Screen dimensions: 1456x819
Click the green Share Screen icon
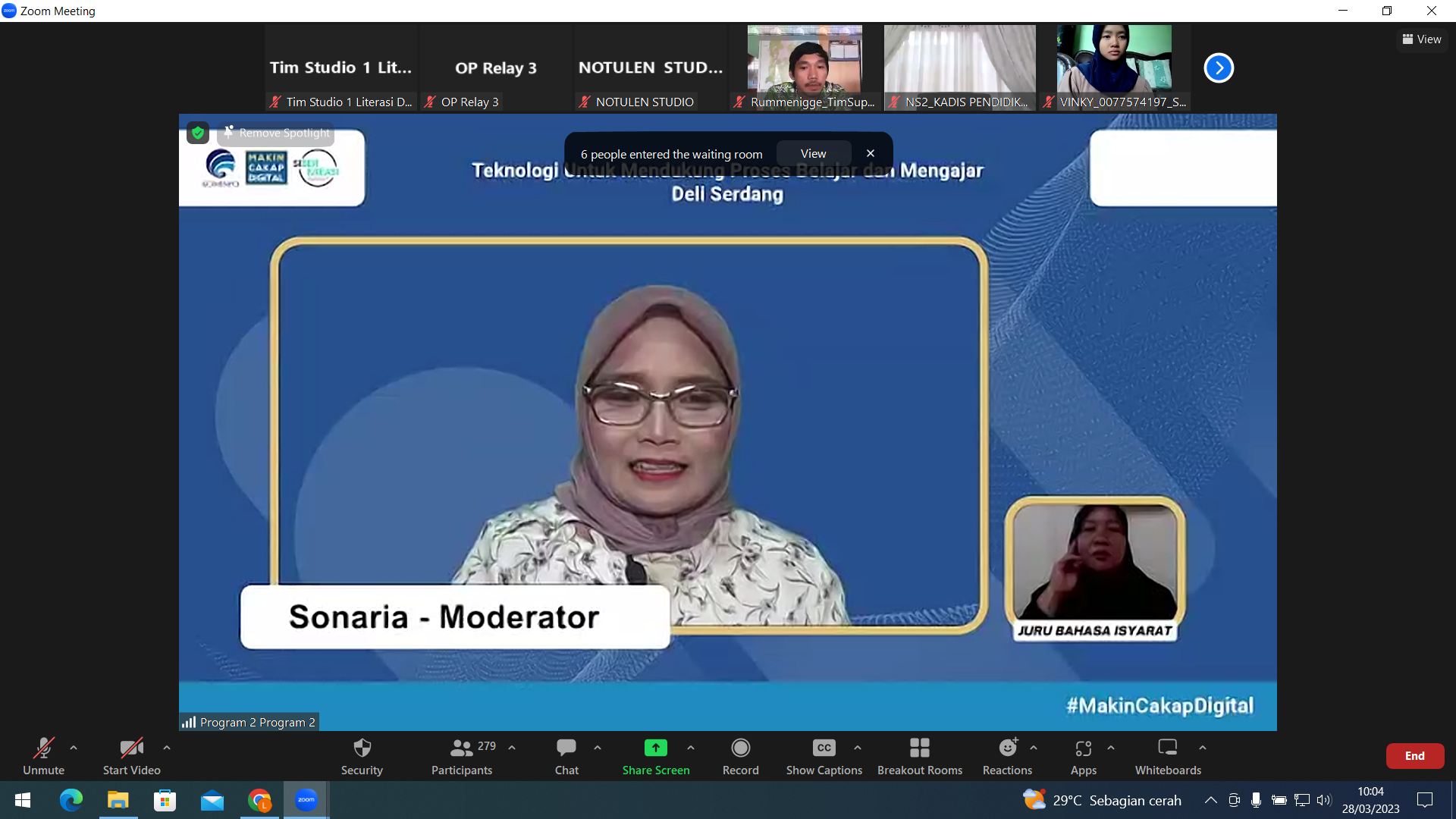[x=656, y=748]
